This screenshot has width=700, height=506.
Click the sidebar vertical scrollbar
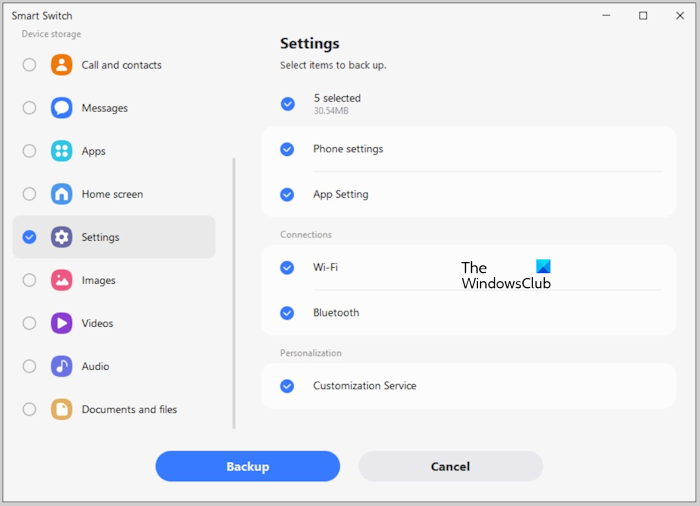tap(234, 290)
